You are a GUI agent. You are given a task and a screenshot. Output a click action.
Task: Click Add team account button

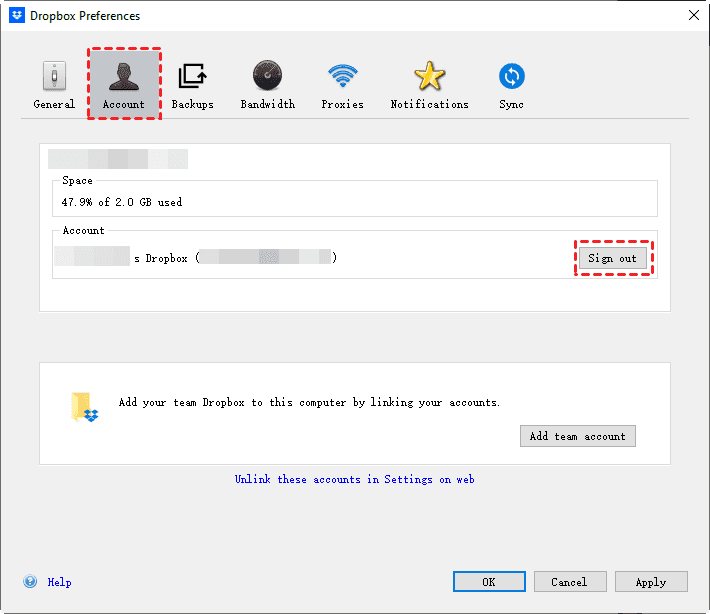pos(578,436)
